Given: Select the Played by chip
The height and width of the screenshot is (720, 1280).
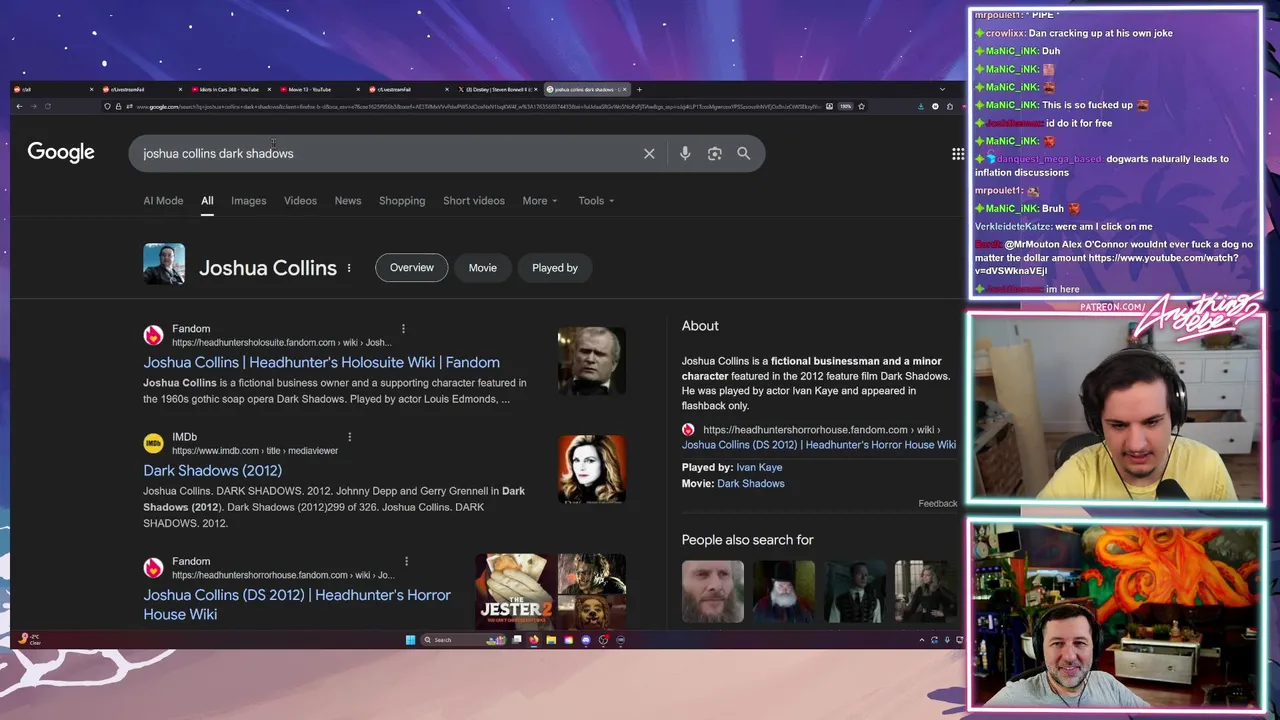Looking at the screenshot, I should (555, 268).
